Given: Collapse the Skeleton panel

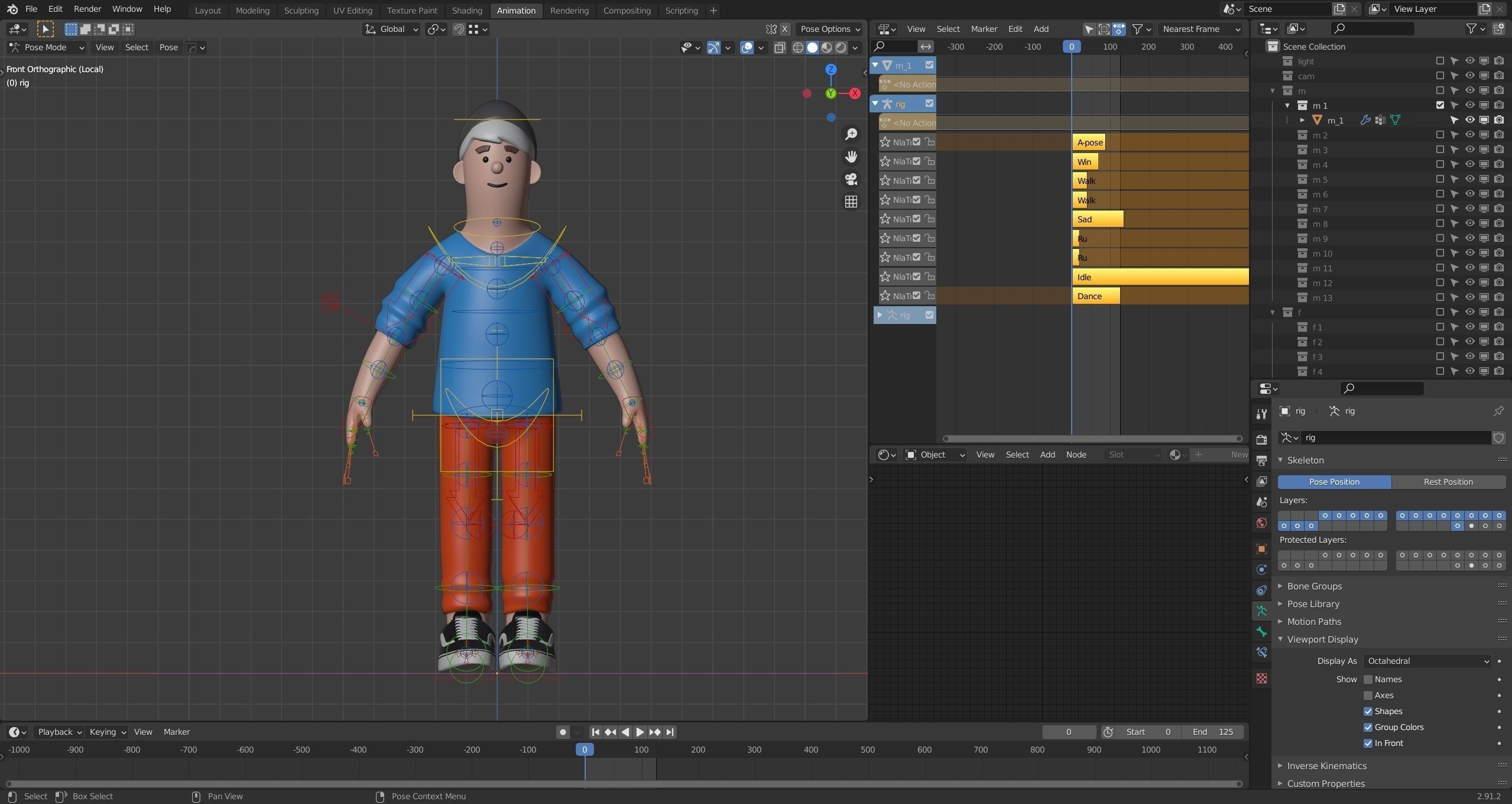Looking at the screenshot, I should [x=1305, y=460].
